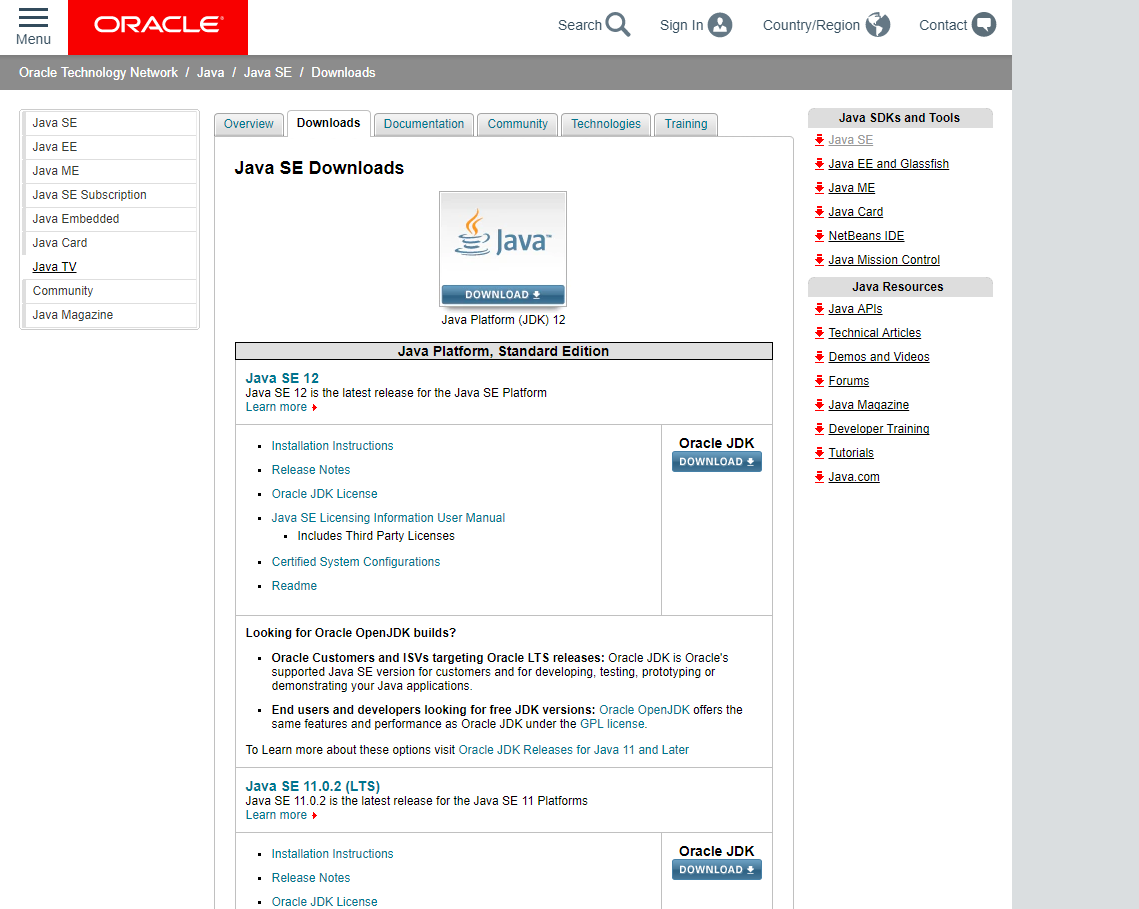Open Java SE 12 Installation Instructions
The image size is (1139, 909).
click(x=332, y=446)
